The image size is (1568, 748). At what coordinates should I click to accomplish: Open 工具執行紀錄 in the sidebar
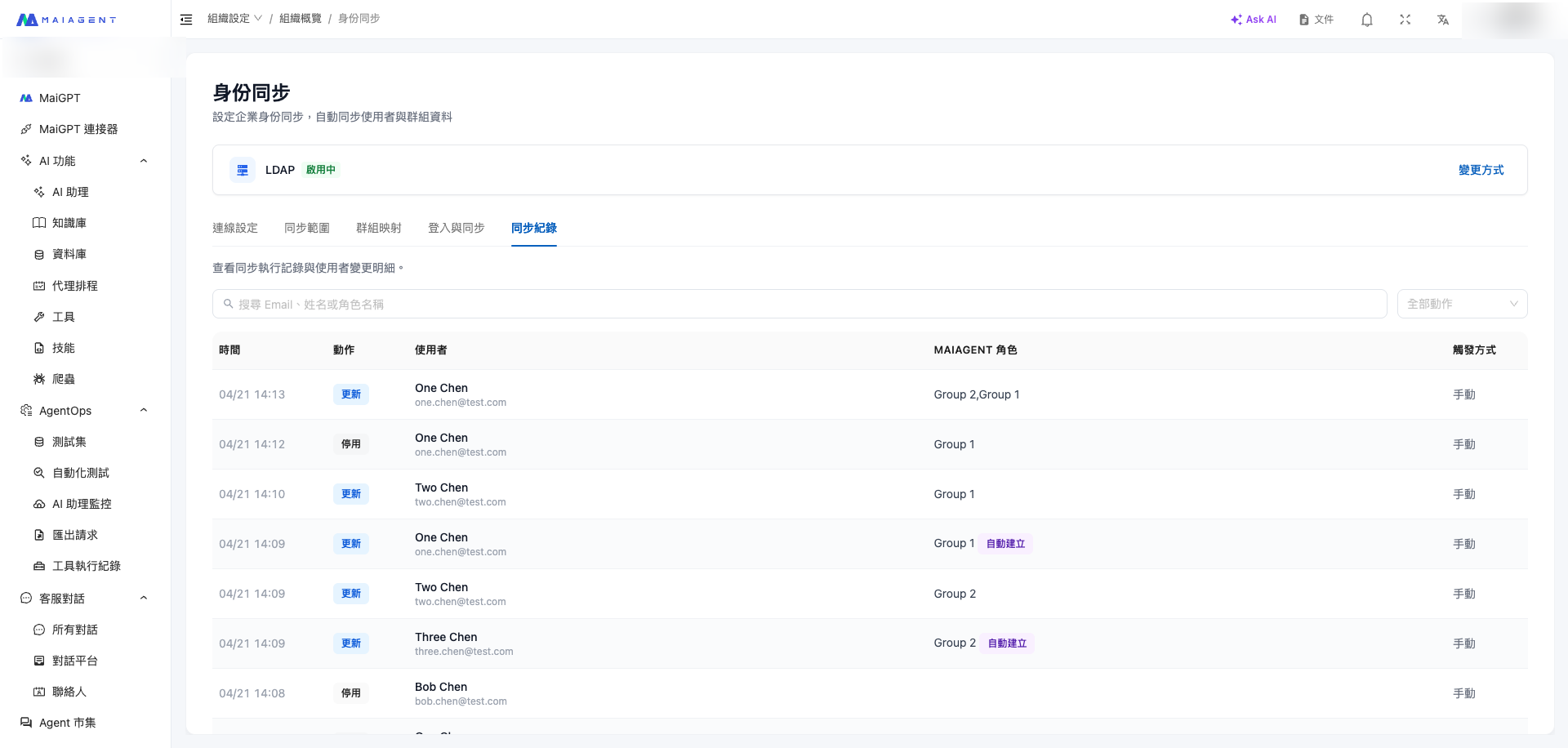(x=86, y=566)
